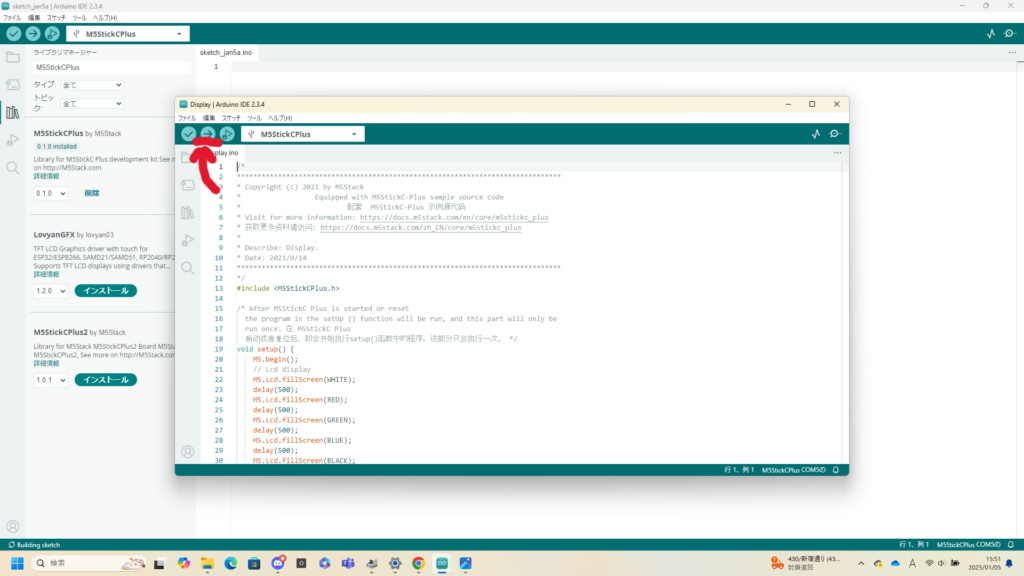Open ツール menu in Display window
This screenshot has height=576, width=1024.
pos(254,118)
